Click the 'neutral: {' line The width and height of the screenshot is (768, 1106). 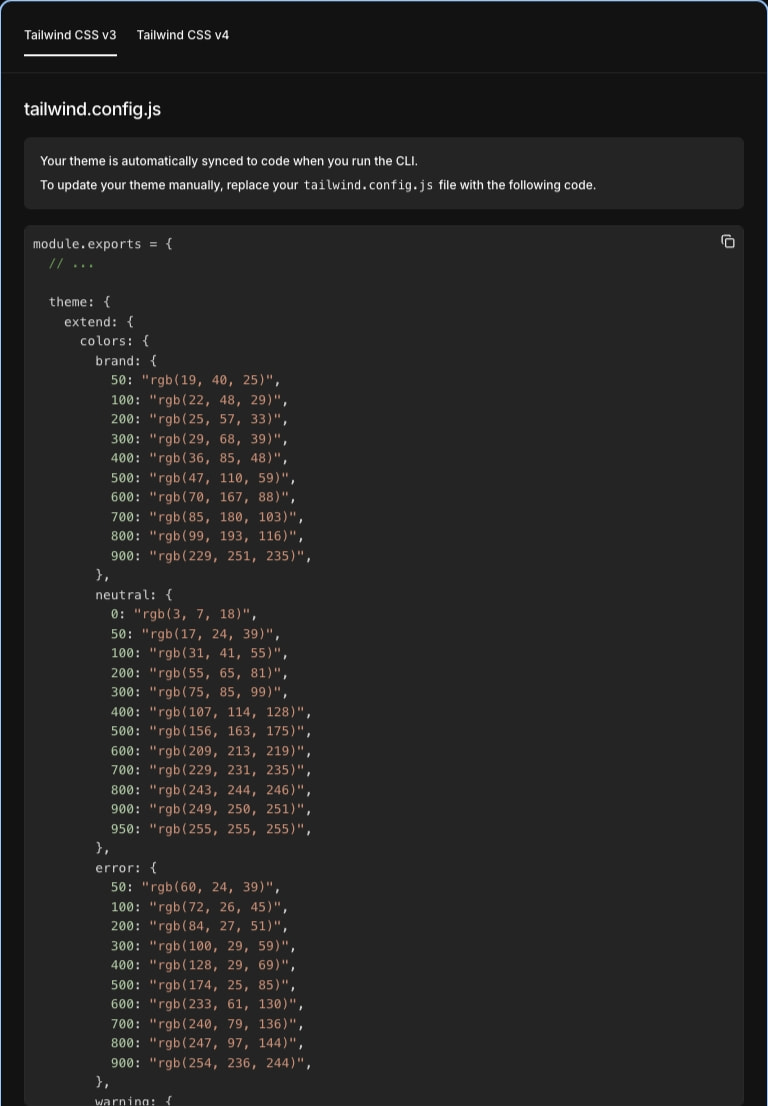pos(134,595)
